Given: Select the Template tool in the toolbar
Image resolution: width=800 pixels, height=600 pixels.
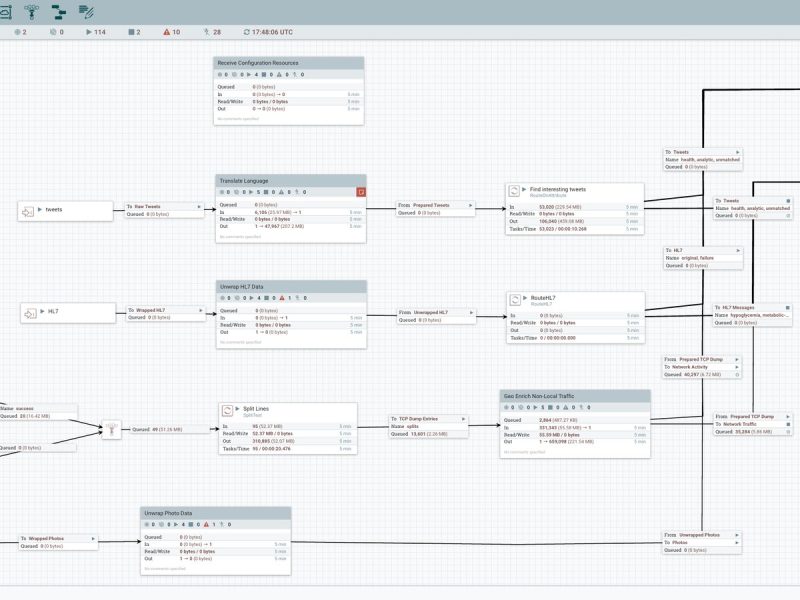Looking at the screenshot, I should click(59, 11).
